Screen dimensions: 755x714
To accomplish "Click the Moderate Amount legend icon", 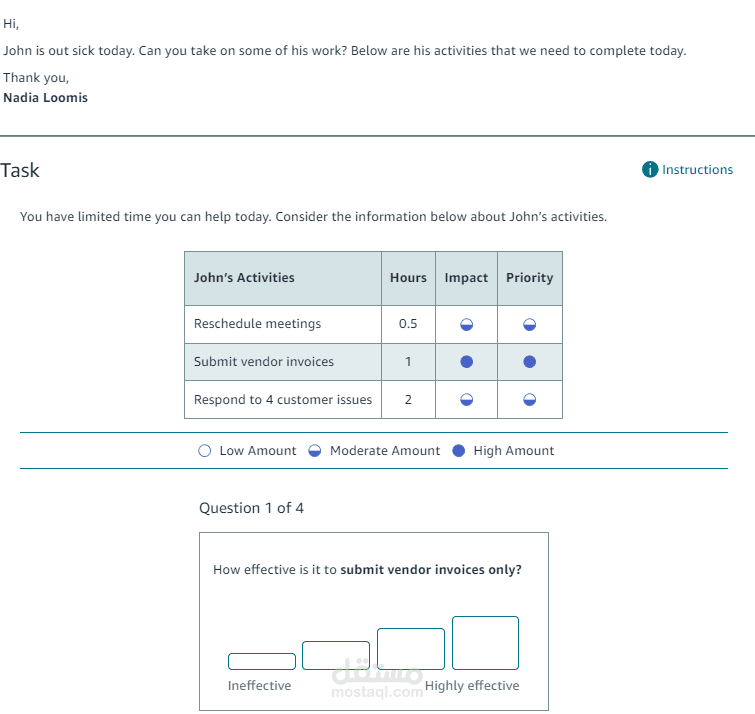I will point(314,451).
